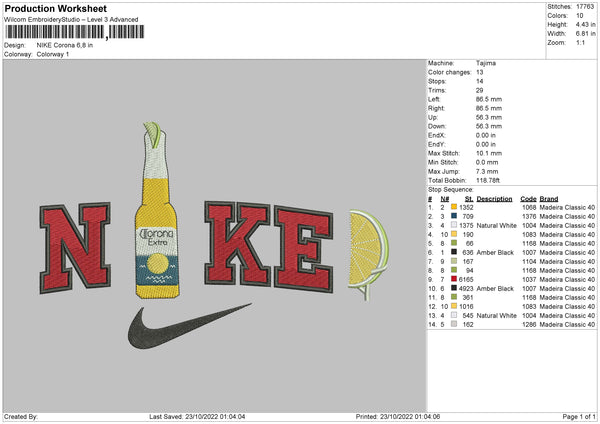Click the red swatch in stop row 9
Image resolution: width=600 pixels, height=424 pixels.
click(x=454, y=279)
